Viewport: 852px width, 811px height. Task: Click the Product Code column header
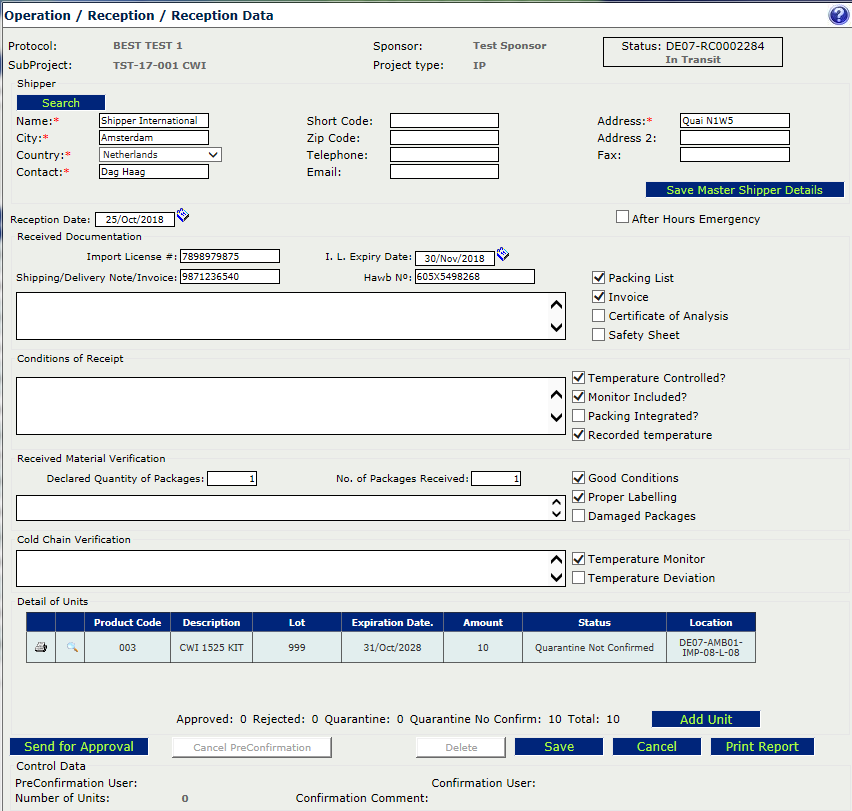pos(127,622)
